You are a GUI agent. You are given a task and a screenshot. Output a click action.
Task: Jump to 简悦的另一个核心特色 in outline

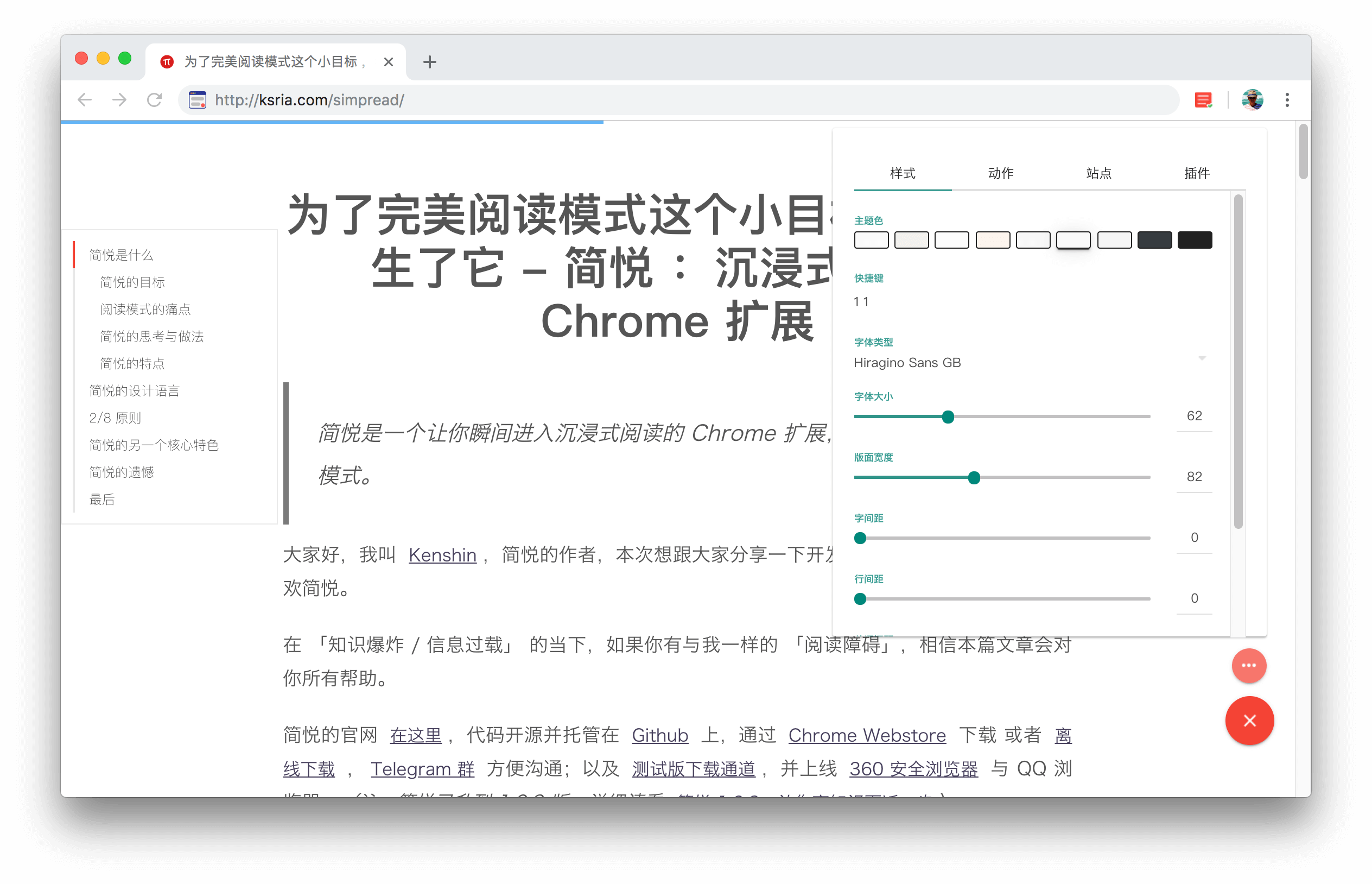click(154, 445)
